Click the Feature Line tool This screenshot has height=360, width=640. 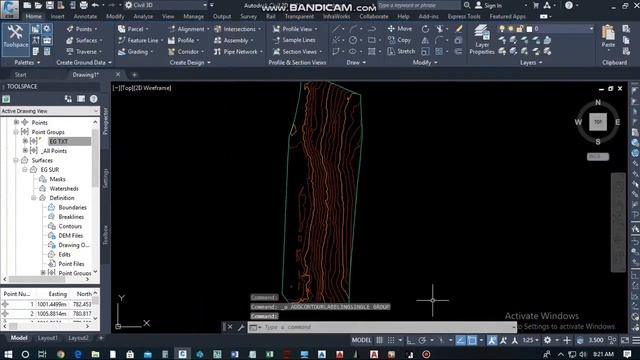pyautogui.click(x=140, y=40)
